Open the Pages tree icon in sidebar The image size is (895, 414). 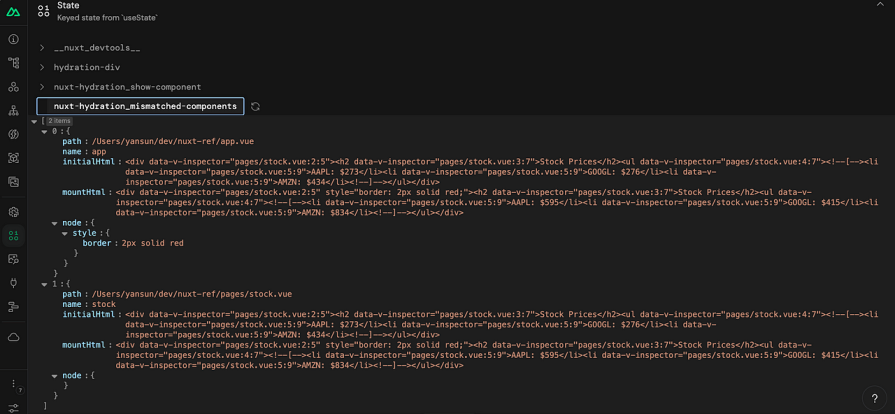tap(14, 63)
